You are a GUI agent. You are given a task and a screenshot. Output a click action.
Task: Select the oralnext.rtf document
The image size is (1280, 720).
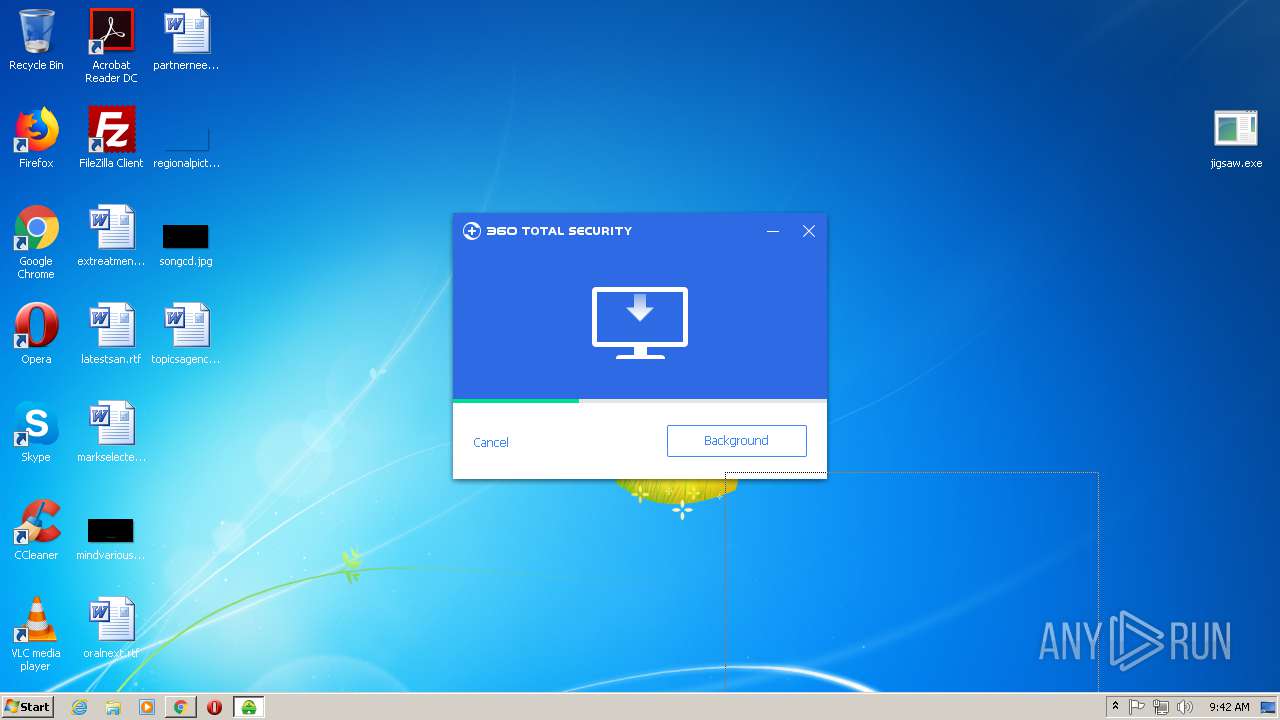pos(111,628)
